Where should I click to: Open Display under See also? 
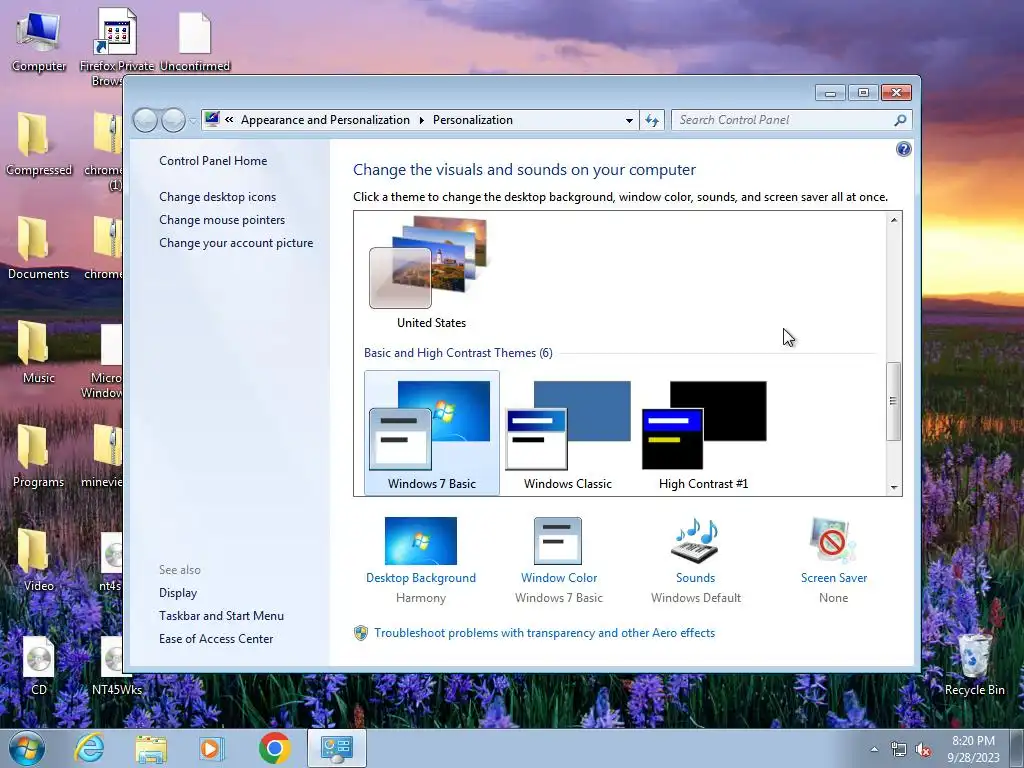pyautogui.click(x=178, y=592)
